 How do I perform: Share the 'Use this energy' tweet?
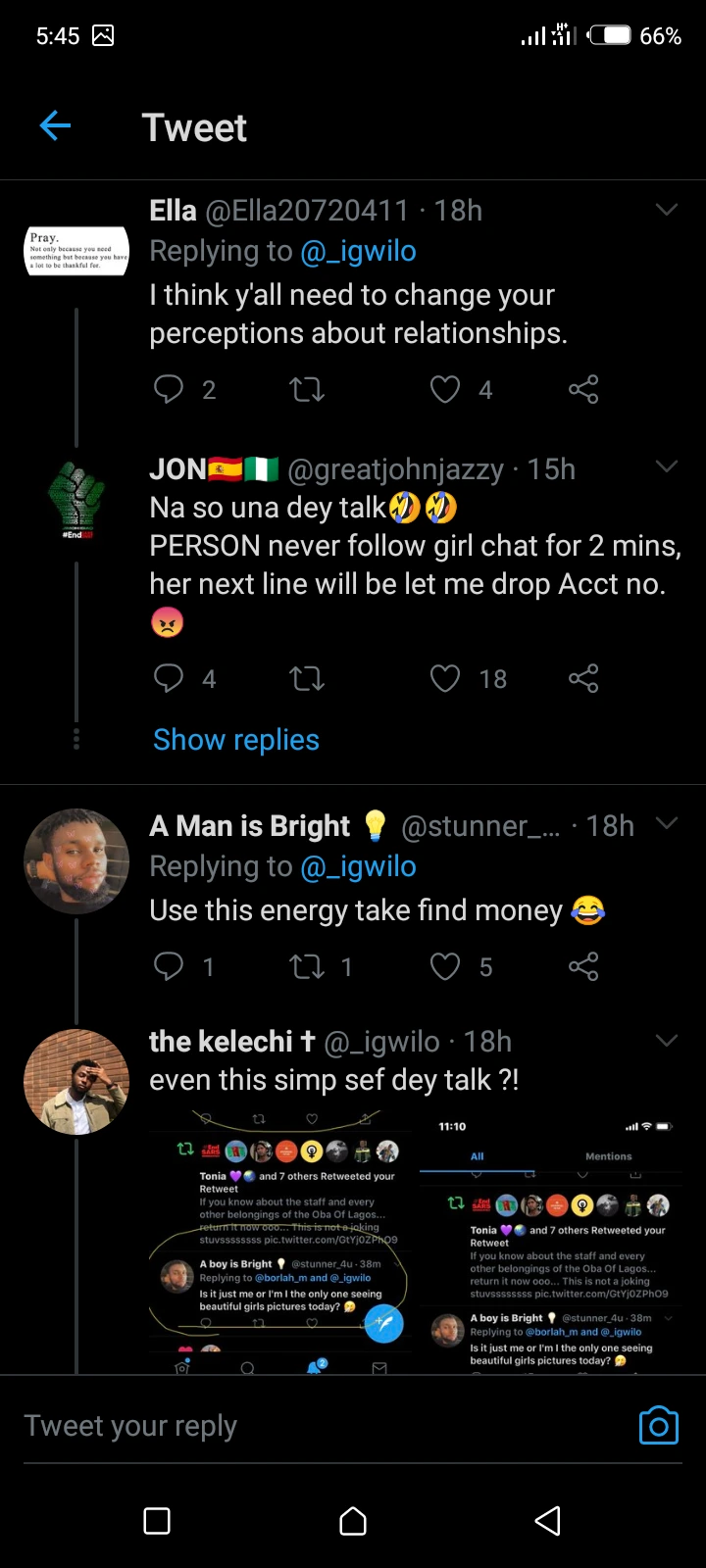pyautogui.click(x=583, y=967)
